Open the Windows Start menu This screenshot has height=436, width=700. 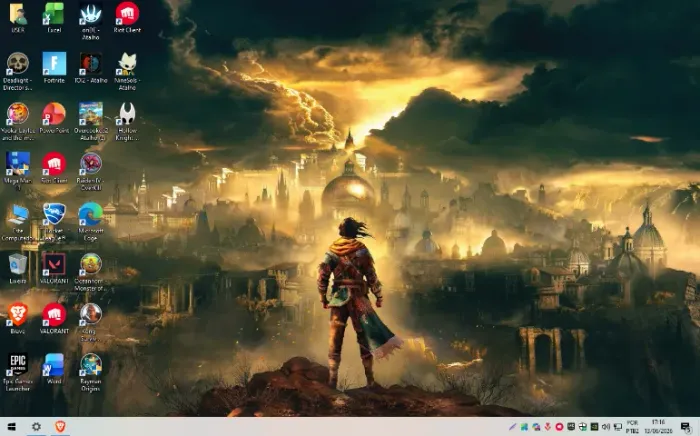pos(12,427)
